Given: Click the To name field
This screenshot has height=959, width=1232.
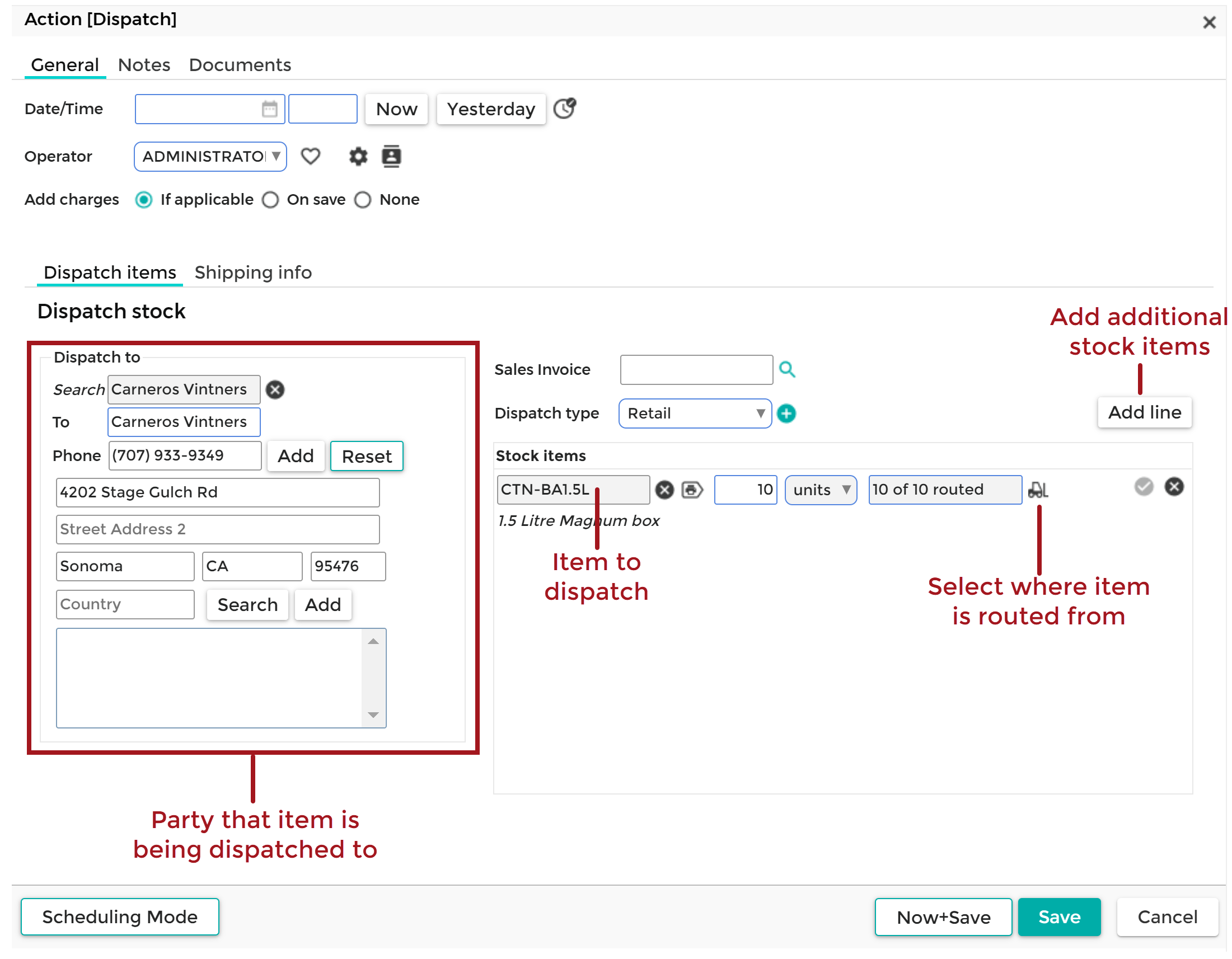Looking at the screenshot, I should click(x=184, y=422).
